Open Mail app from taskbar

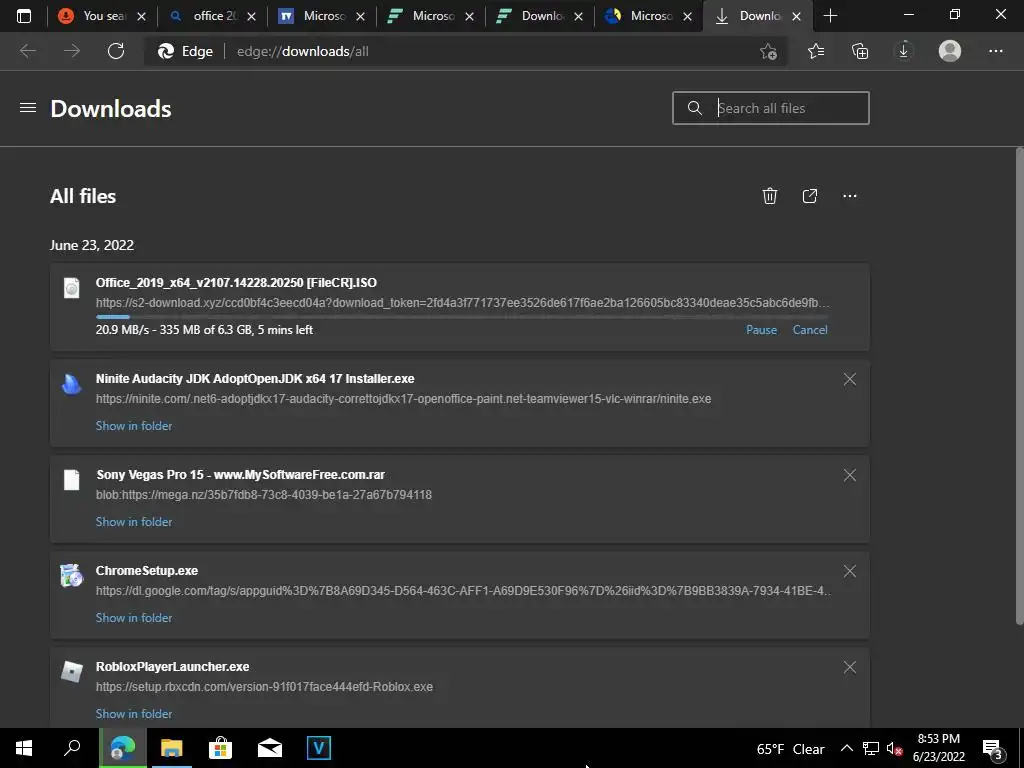tap(270, 748)
